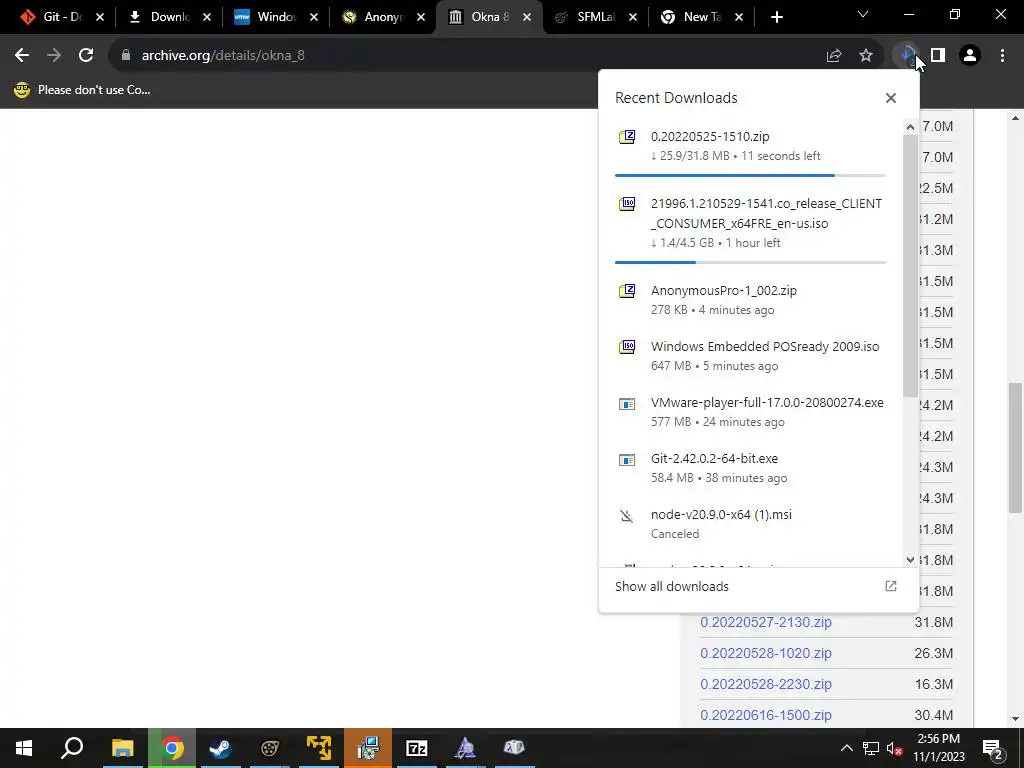Switch to the New Tab tab
This screenshot has width=1024, height=768.
click(x=701, y=17)
